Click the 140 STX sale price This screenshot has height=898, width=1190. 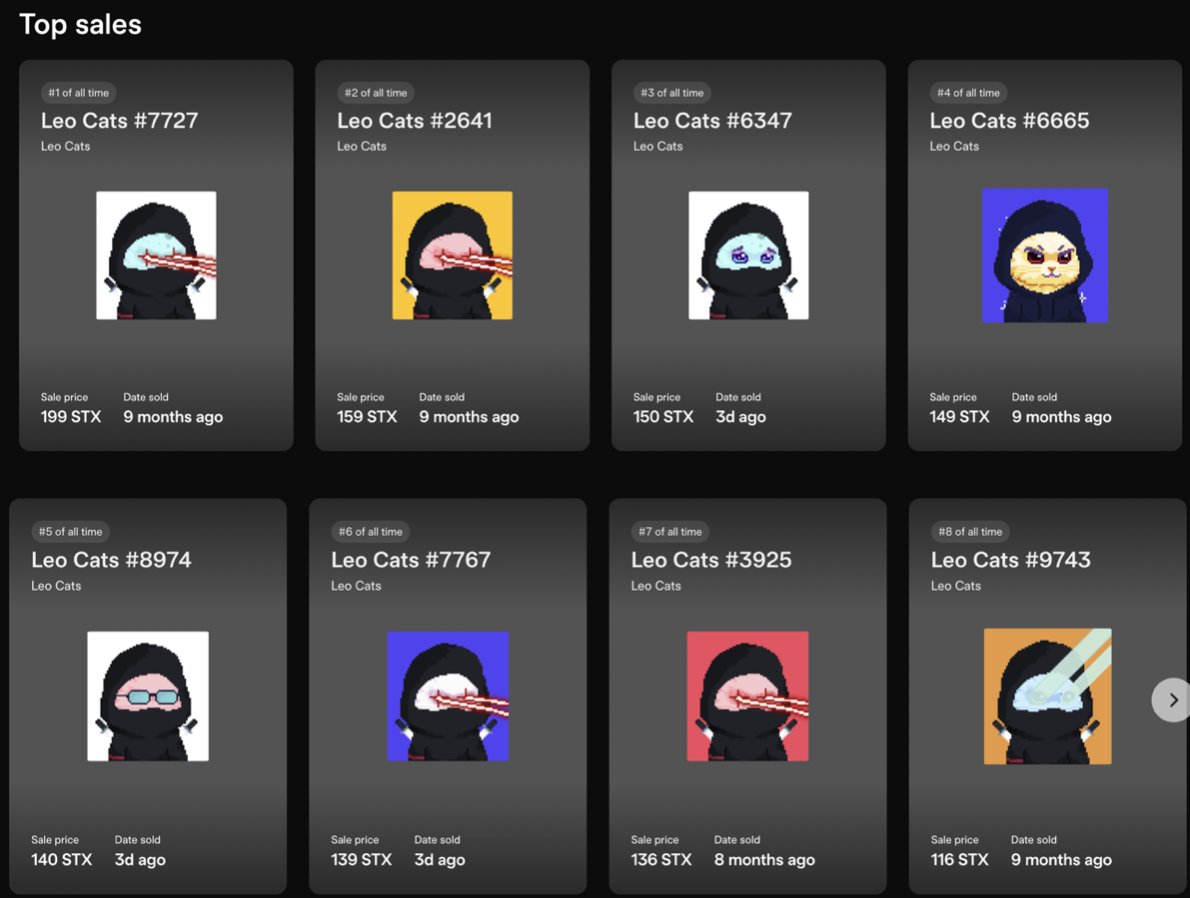pyautogui.click(x=61, y=859)
